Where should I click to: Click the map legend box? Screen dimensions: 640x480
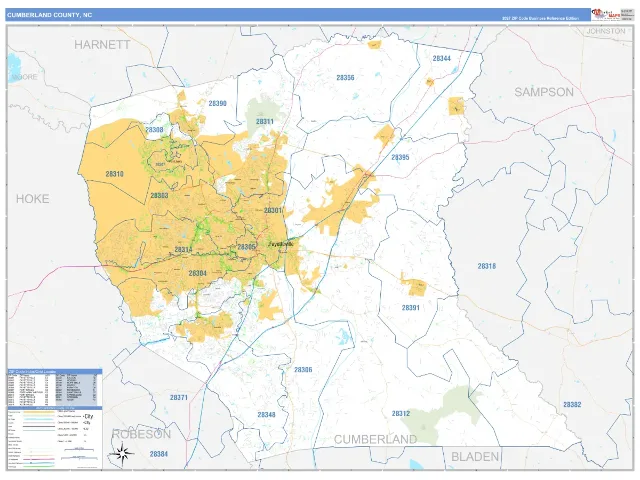[x=55, y=437]
